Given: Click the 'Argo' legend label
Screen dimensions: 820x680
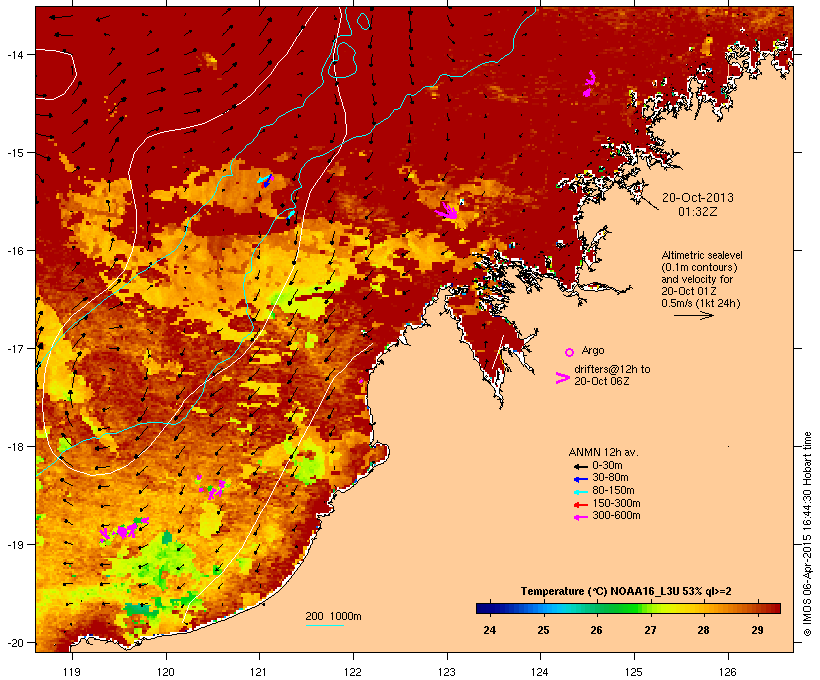Looking at the screenshot, I should (593, 350).
